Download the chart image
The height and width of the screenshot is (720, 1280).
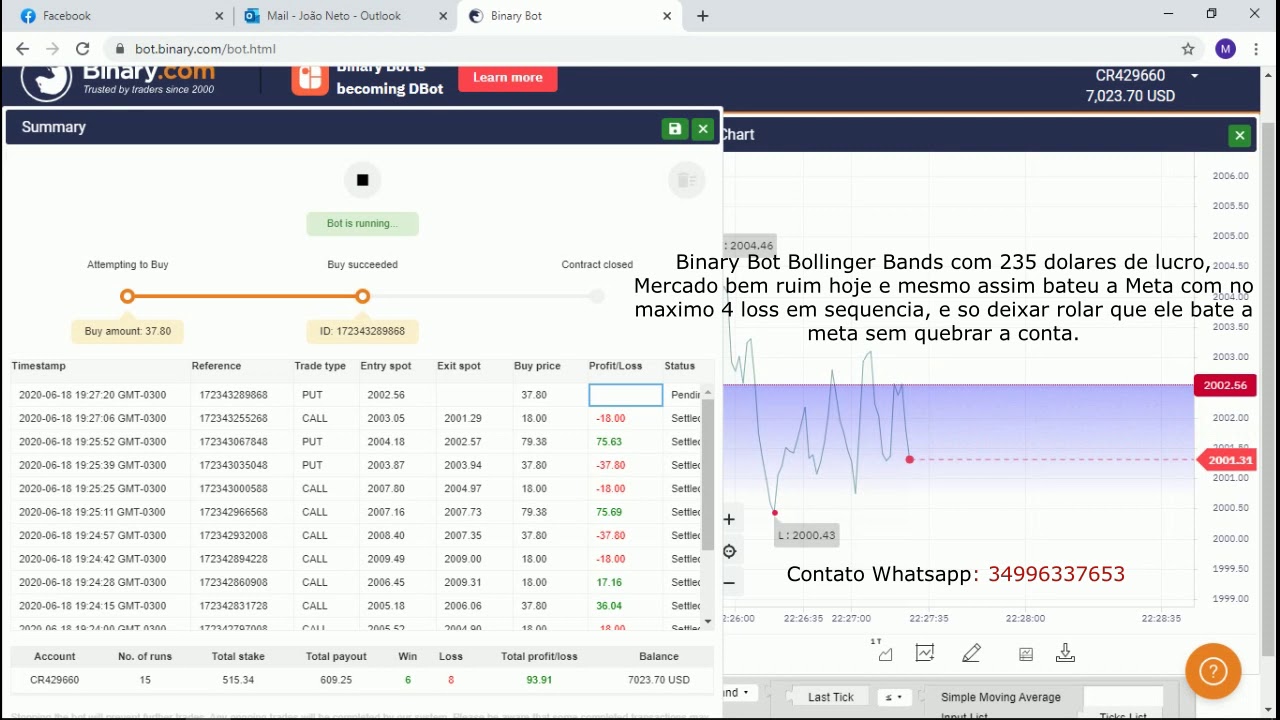[1065, 653]
